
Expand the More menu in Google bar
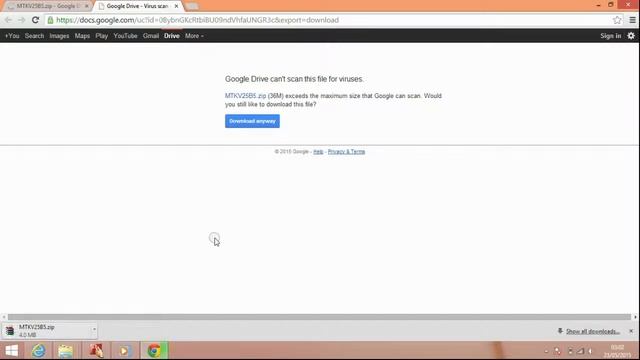click(194, 36)
